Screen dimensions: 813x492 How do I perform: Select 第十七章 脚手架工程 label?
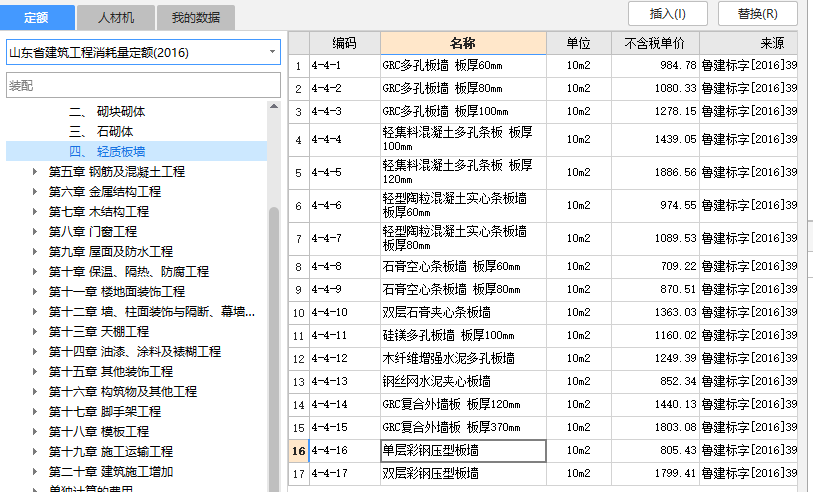105,412
